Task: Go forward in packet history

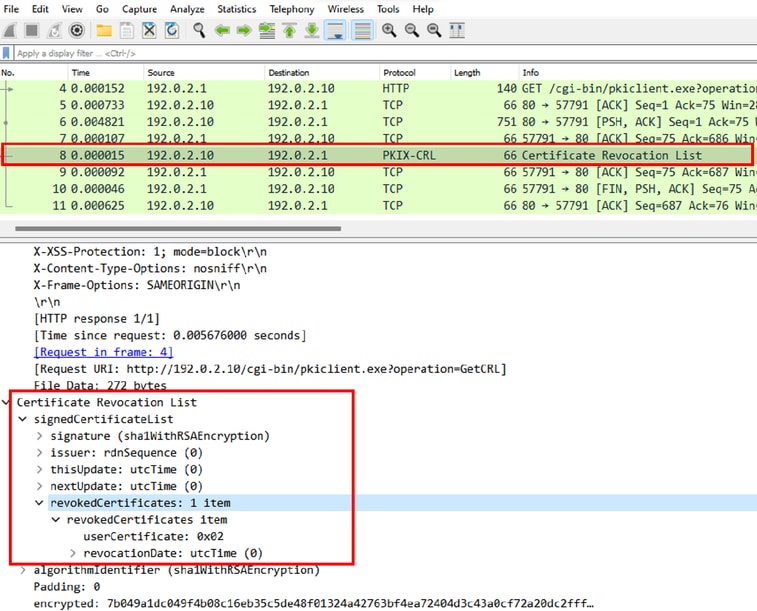Action: tap(244, 30)
